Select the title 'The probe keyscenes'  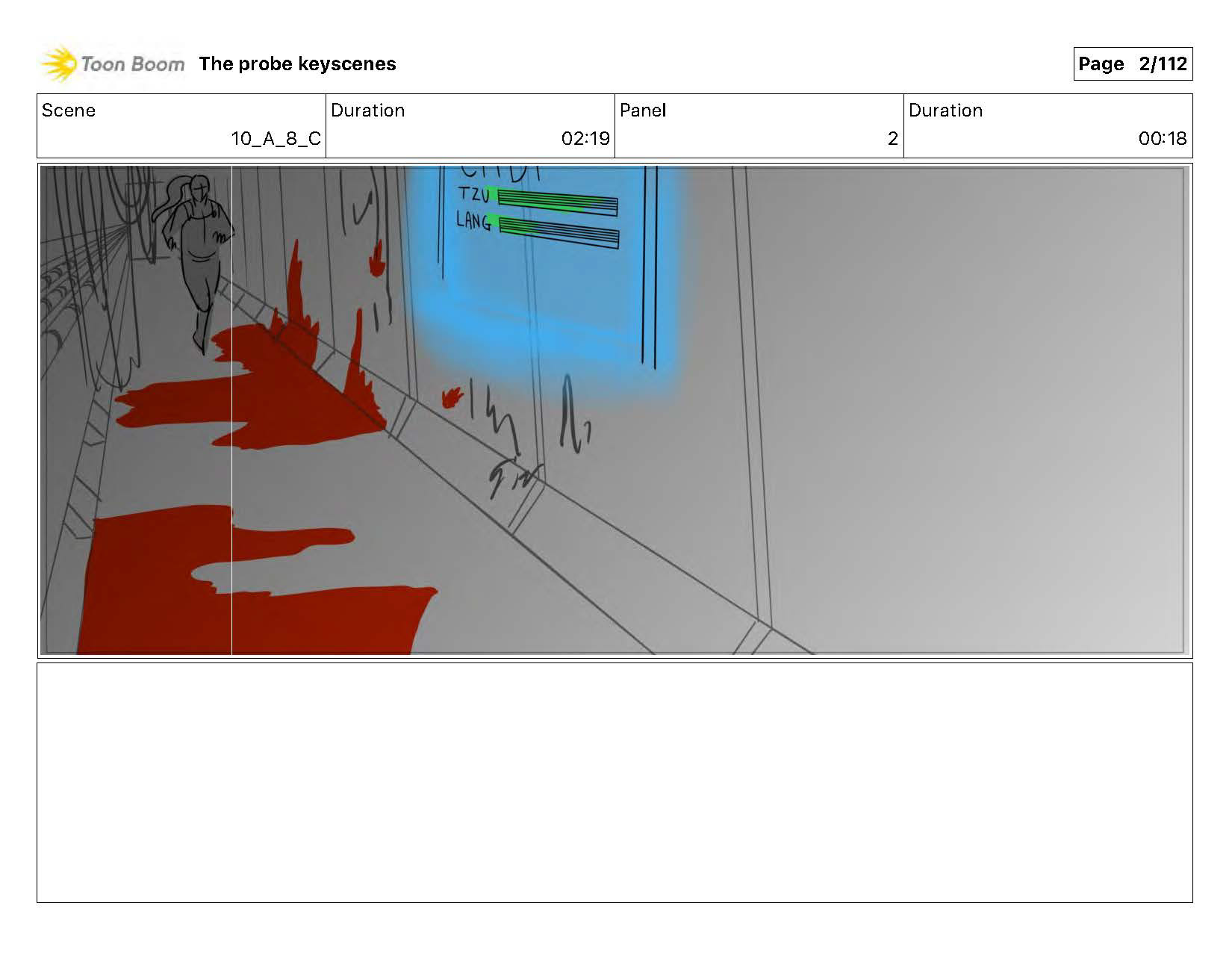coord(297,64)
